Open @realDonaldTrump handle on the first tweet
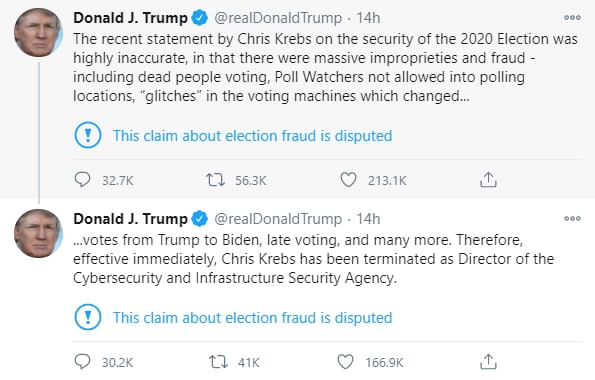595x380 pixels. 278,18
